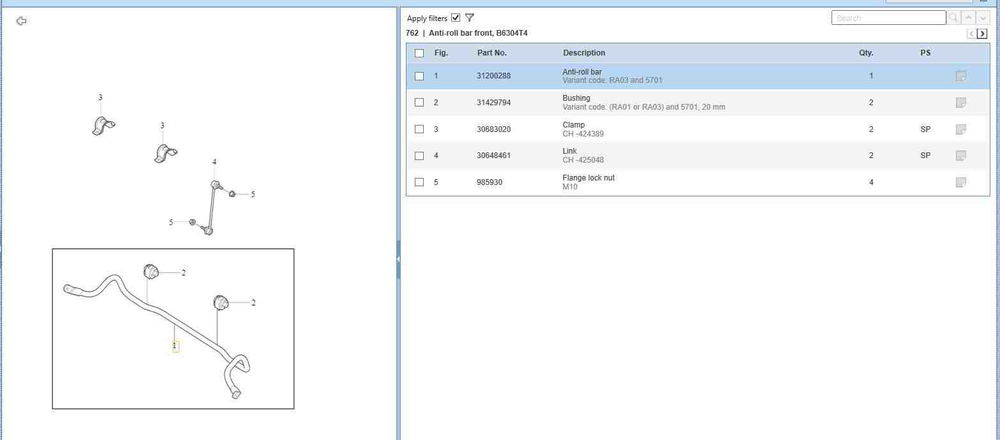Open note icon for Flange lock nut row

tap(960, 182)
